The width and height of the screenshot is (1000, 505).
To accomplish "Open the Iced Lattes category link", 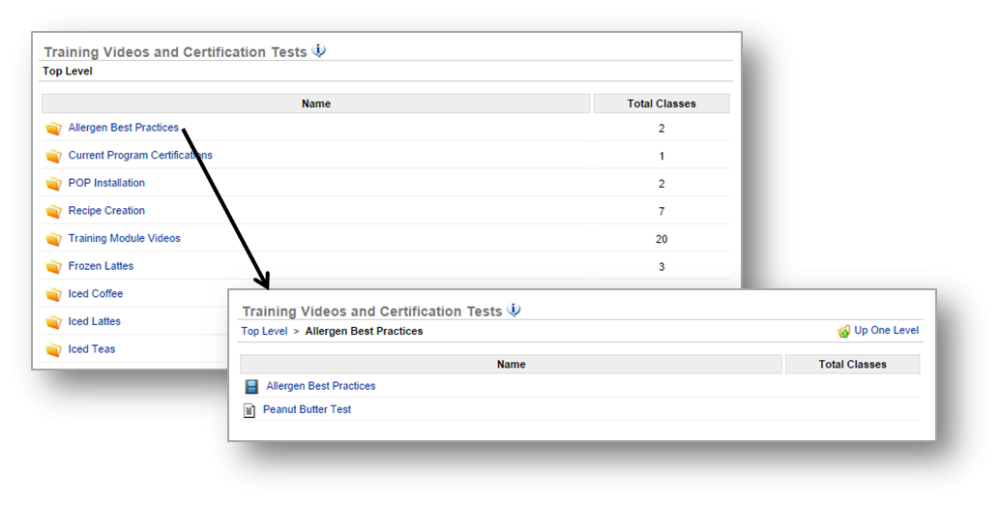I will (x=94, y=322).
